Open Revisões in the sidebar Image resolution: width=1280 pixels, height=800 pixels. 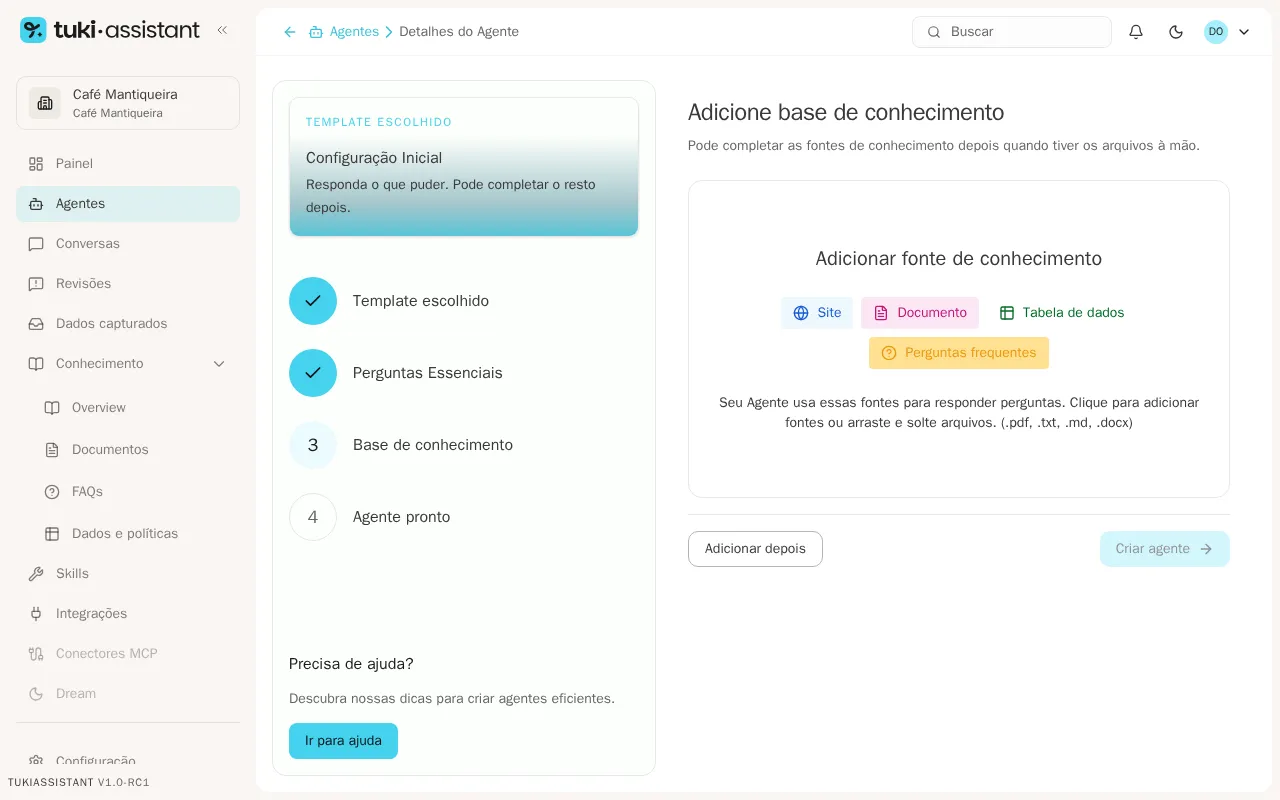click(x=128, y=284)
